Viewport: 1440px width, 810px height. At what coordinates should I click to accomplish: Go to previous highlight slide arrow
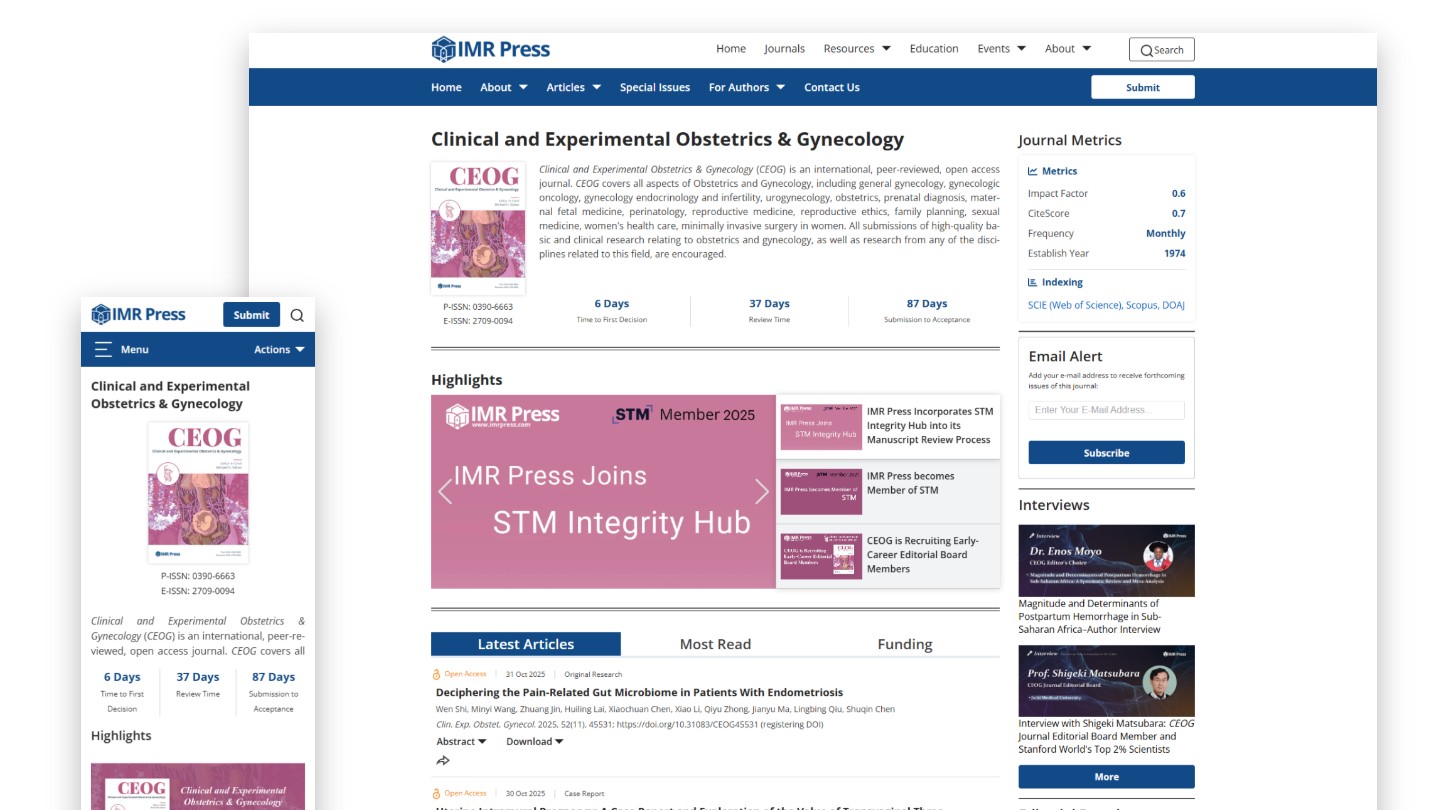445,491
